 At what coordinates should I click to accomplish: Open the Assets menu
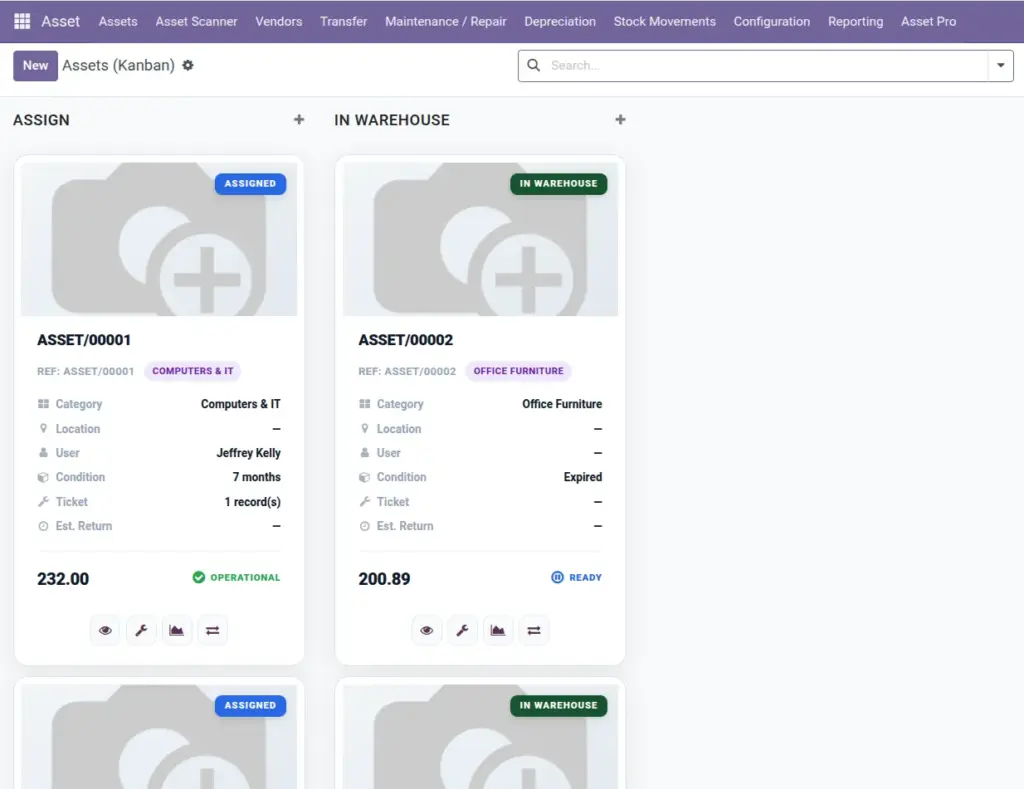118,22
